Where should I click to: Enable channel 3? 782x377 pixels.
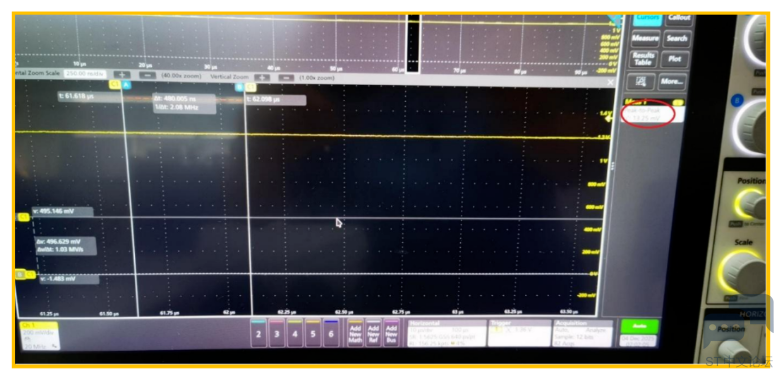click(x=276, y=333)
